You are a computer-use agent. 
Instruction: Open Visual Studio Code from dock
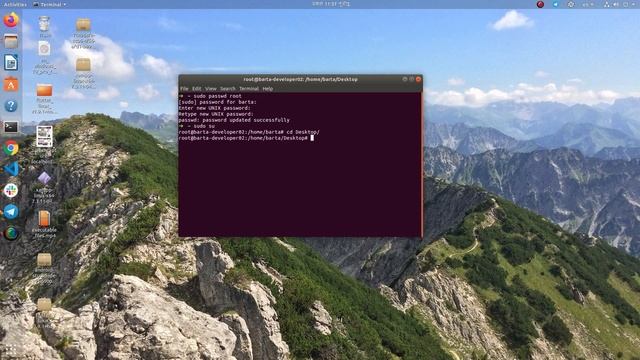[x=11, y=169]
